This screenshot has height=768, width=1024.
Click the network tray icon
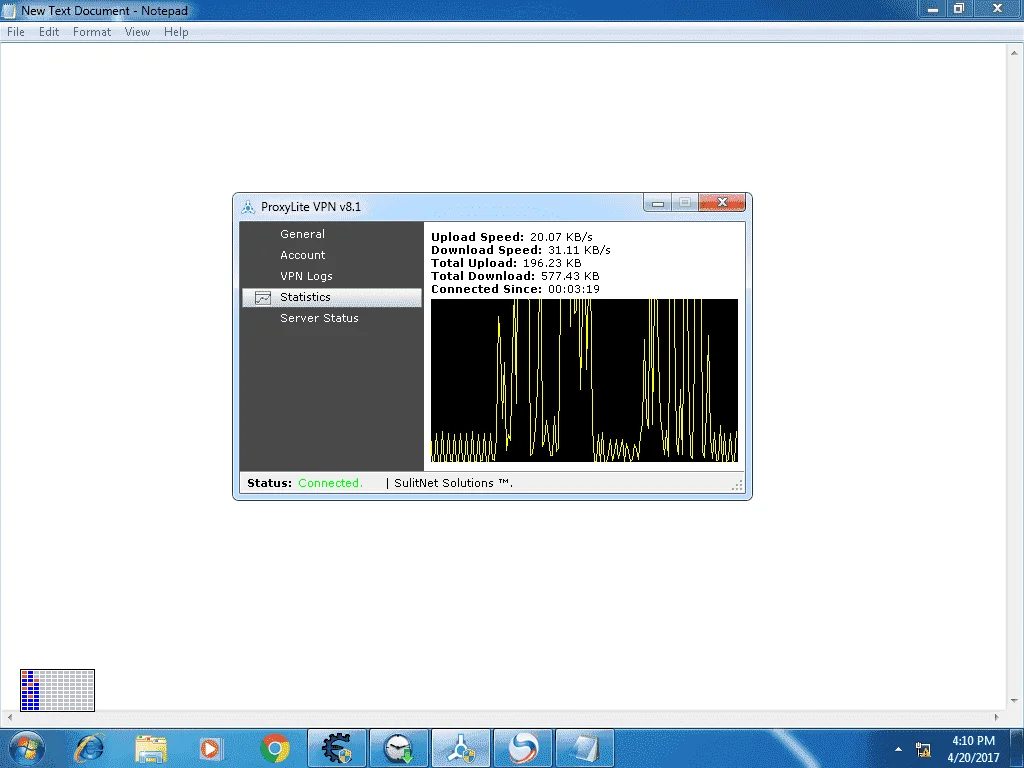click(x=923, y=749)
